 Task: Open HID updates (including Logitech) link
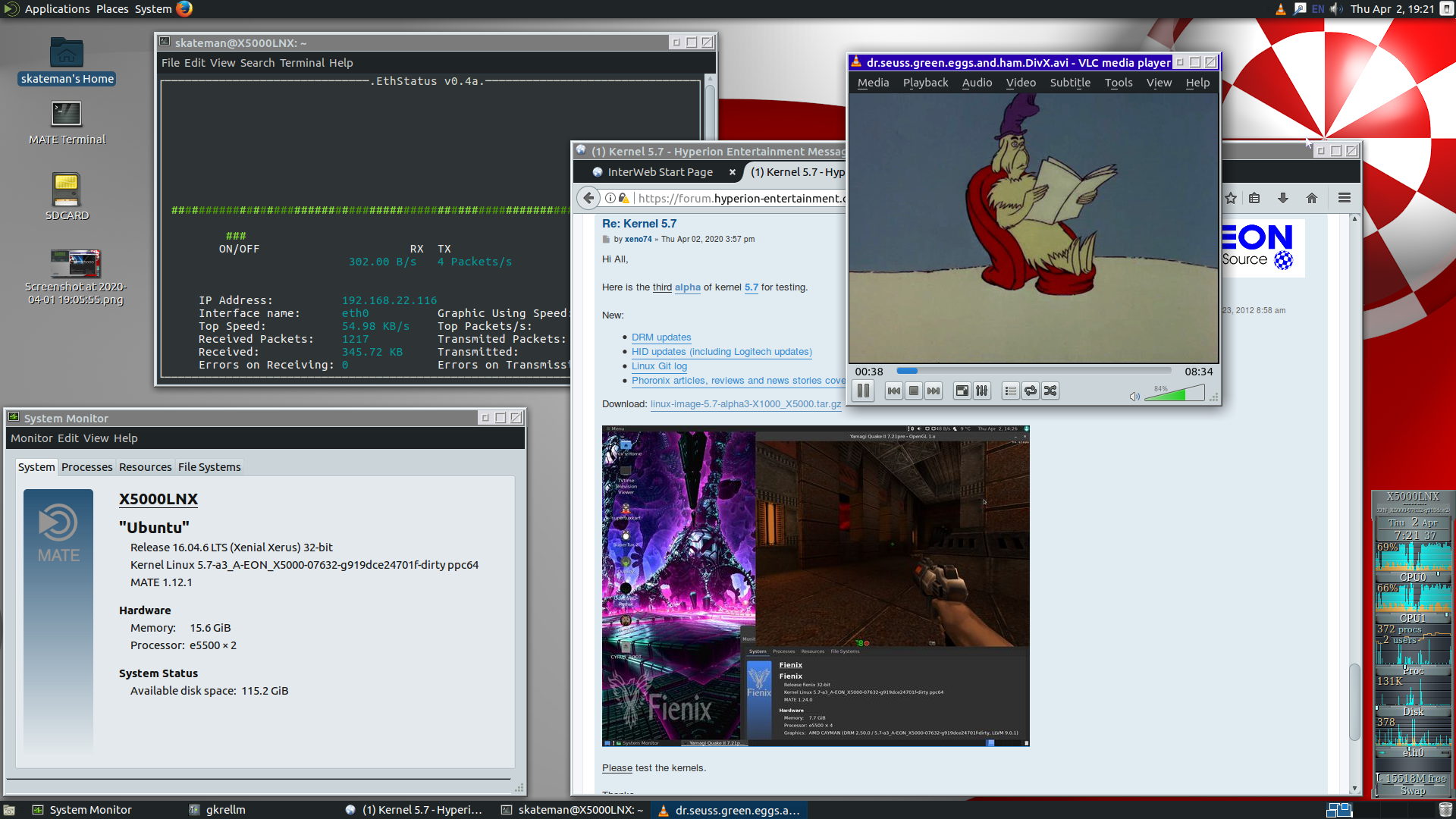pos(722,352)
